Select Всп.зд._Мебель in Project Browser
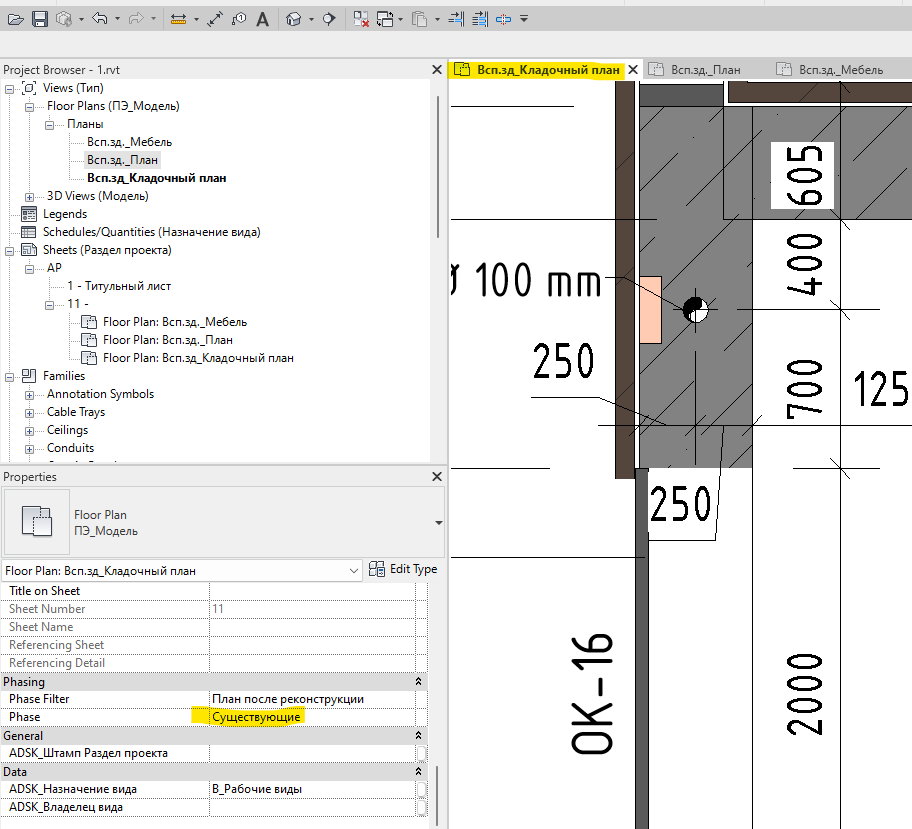This screenshot has height=829, width=912. click(129, 142)
